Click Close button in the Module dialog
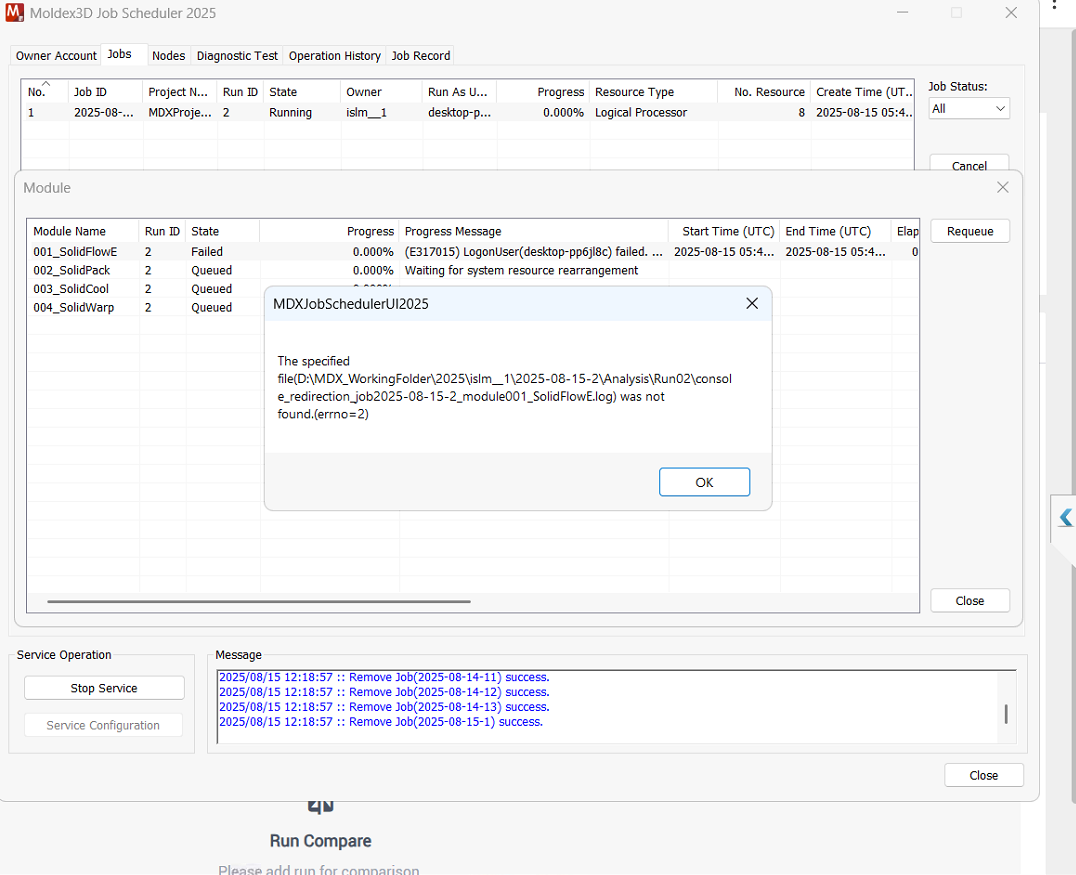1076x875 pixels. coord(970,600)
